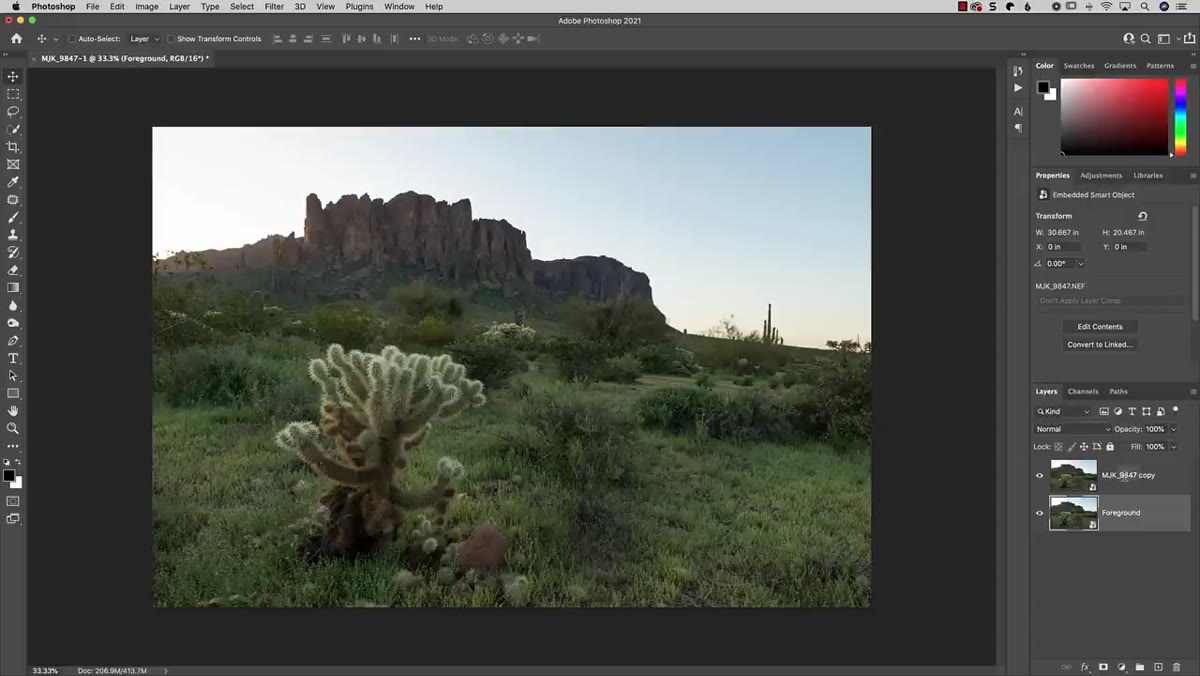Select the Hand tool
The image size is (1200, 676).
pos(13,411)
